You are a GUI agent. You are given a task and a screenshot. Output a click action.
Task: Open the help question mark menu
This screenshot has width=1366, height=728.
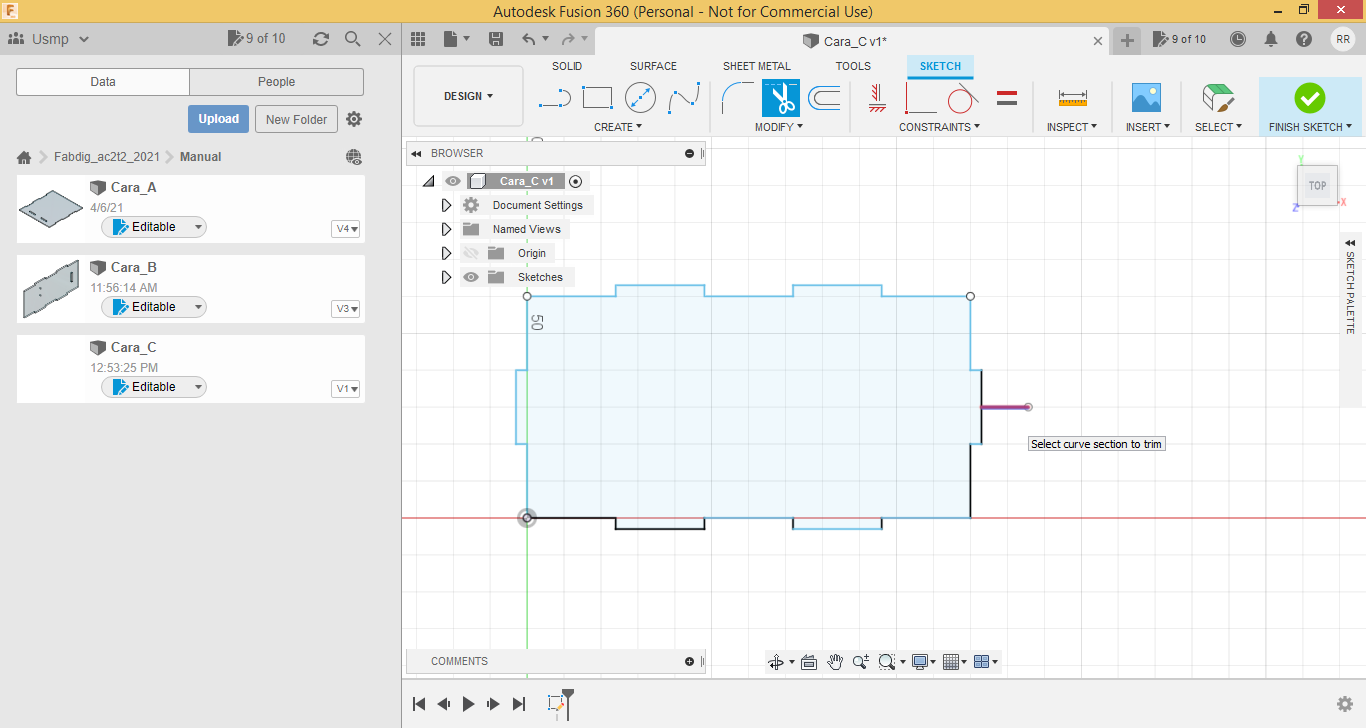tap(1304, 39)
